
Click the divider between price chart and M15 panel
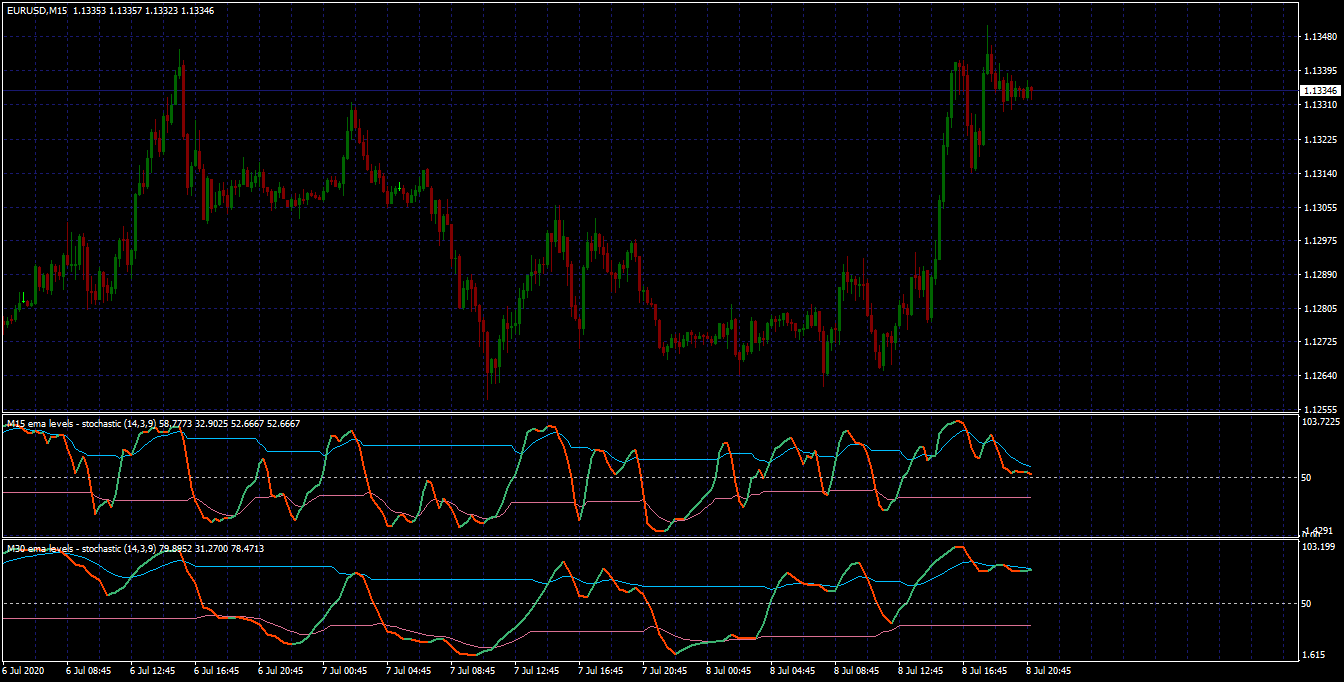tap(648, 413)
